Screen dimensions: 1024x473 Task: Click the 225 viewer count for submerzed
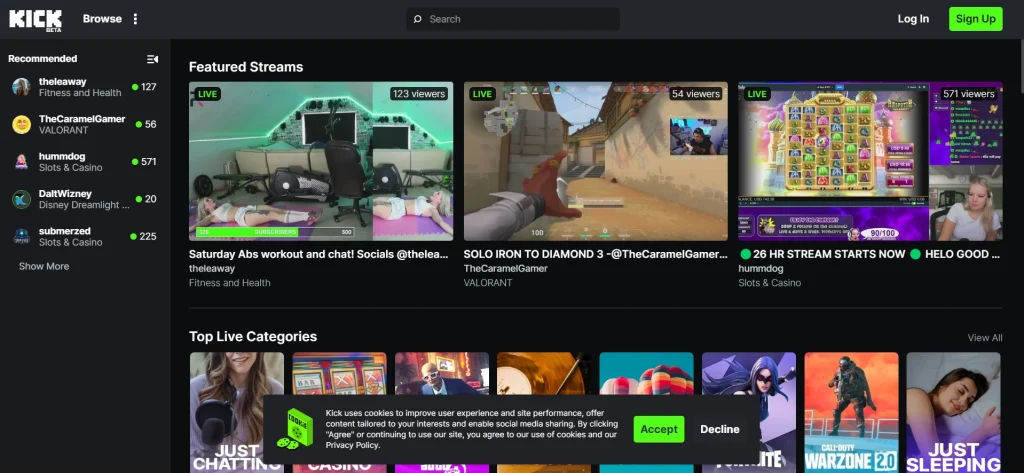tap(148, 236)
